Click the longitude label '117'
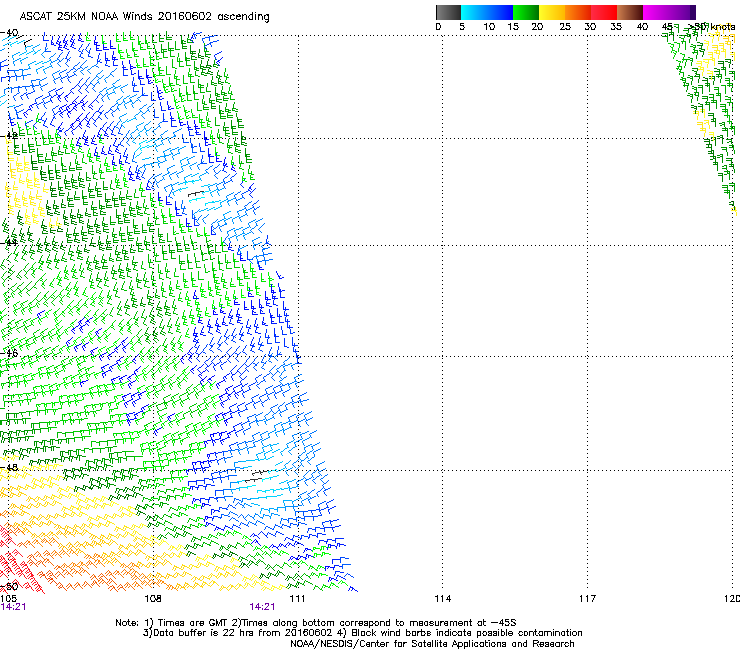 (x=587, y=599)
